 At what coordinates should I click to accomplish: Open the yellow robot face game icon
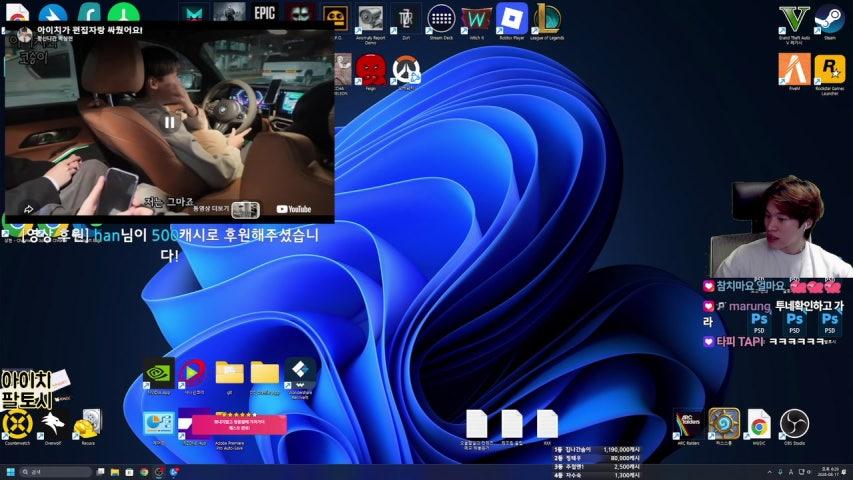tap(335, 17)
